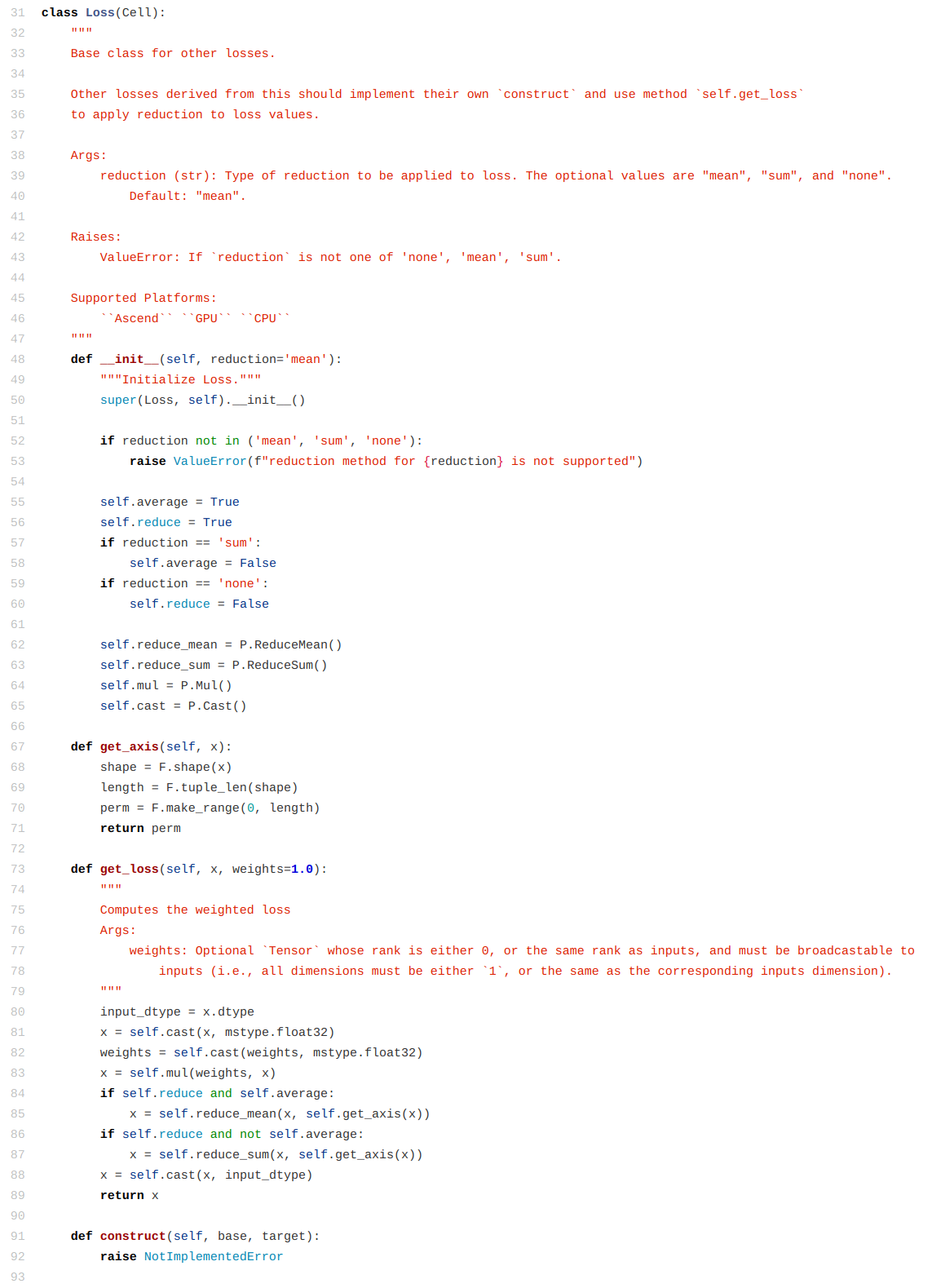The height and width of the screenshot is (1288, 932).
Task: Click line number 48 in the gutter
Action: tap(17, 360)
